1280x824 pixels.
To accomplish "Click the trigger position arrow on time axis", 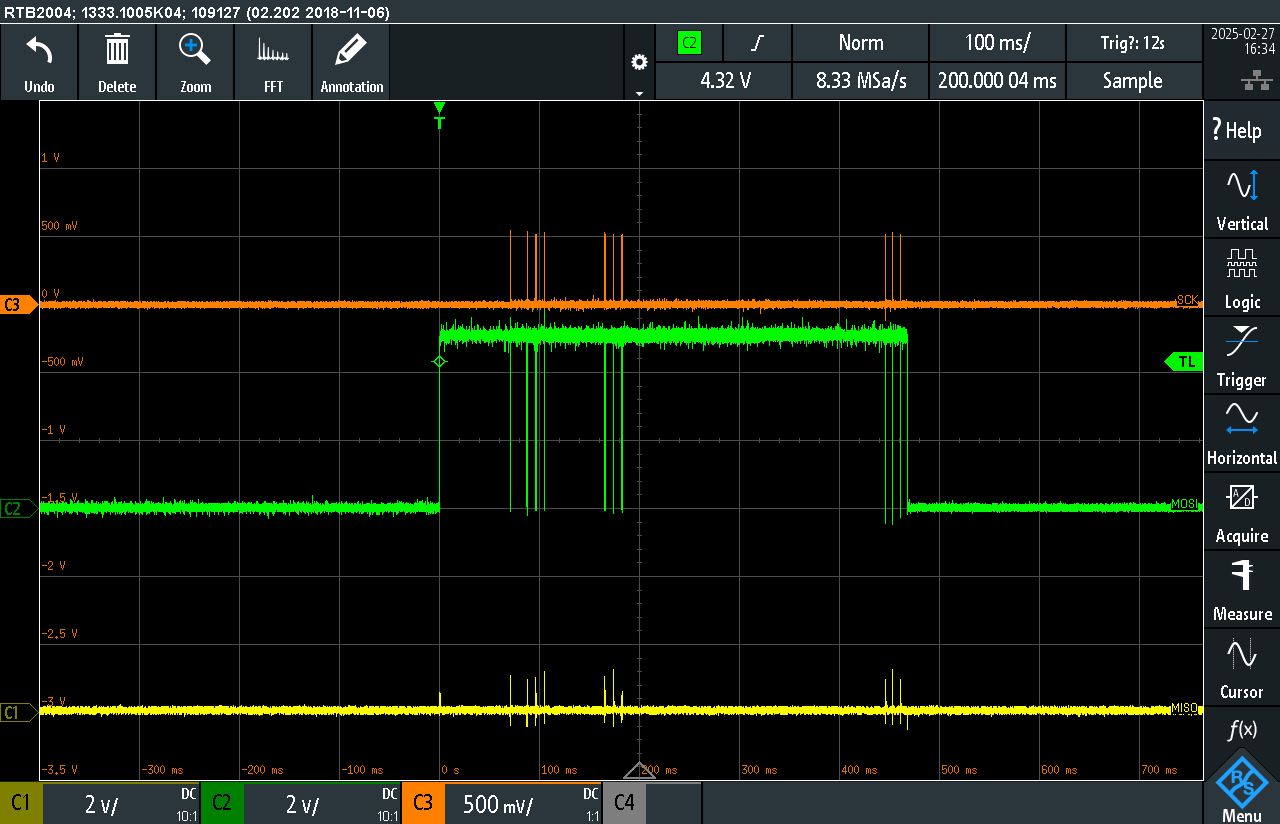I will (639, 770).
